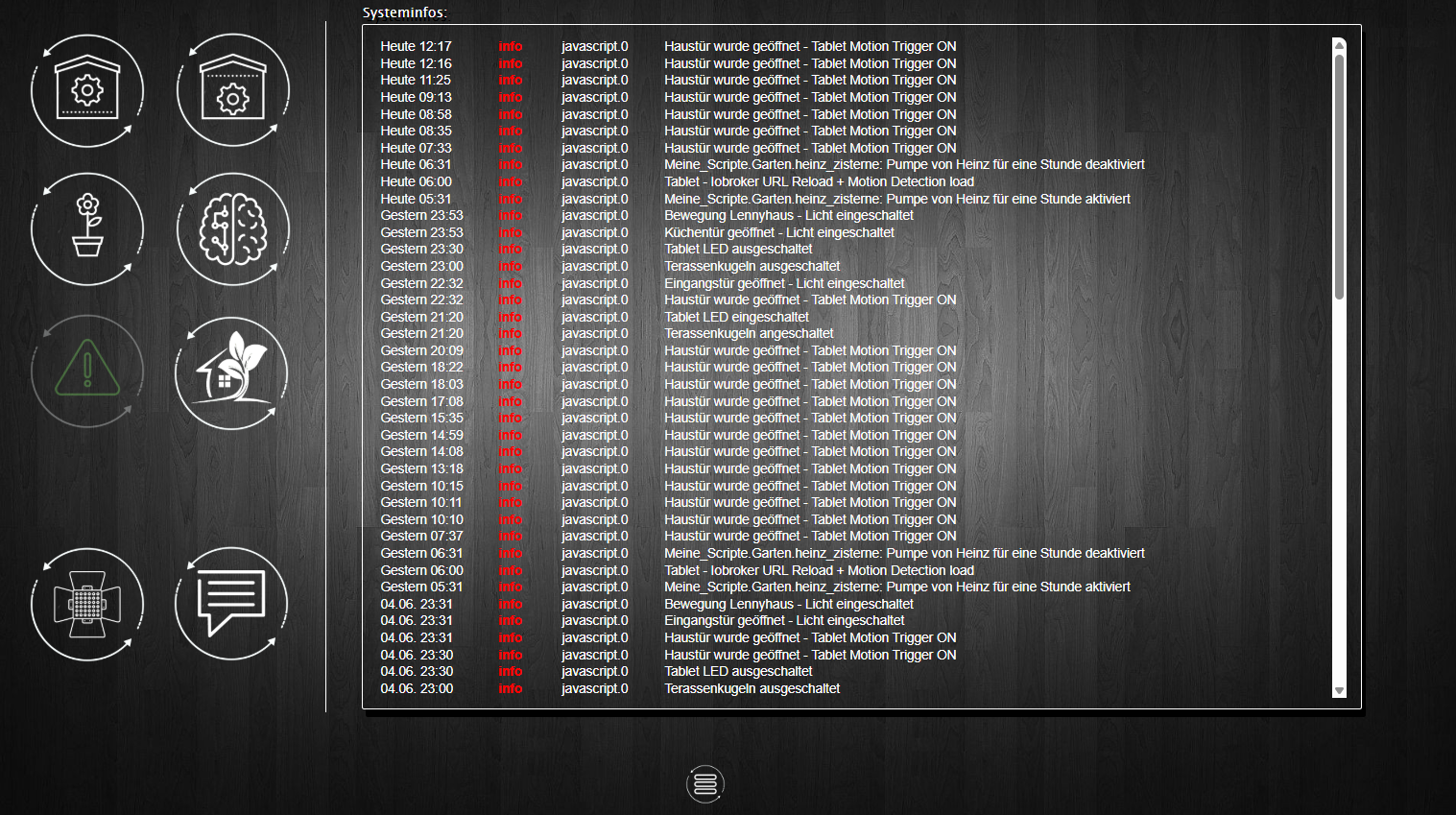Click the brain AI icon
Viewport: 1456px width, 815px height.
pyautogui.click(x=232, y=228)
